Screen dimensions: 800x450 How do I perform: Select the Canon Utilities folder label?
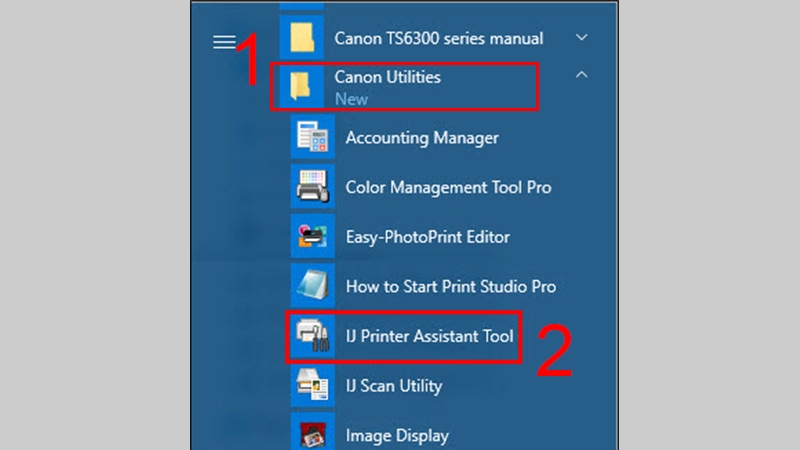coord(387,77)
